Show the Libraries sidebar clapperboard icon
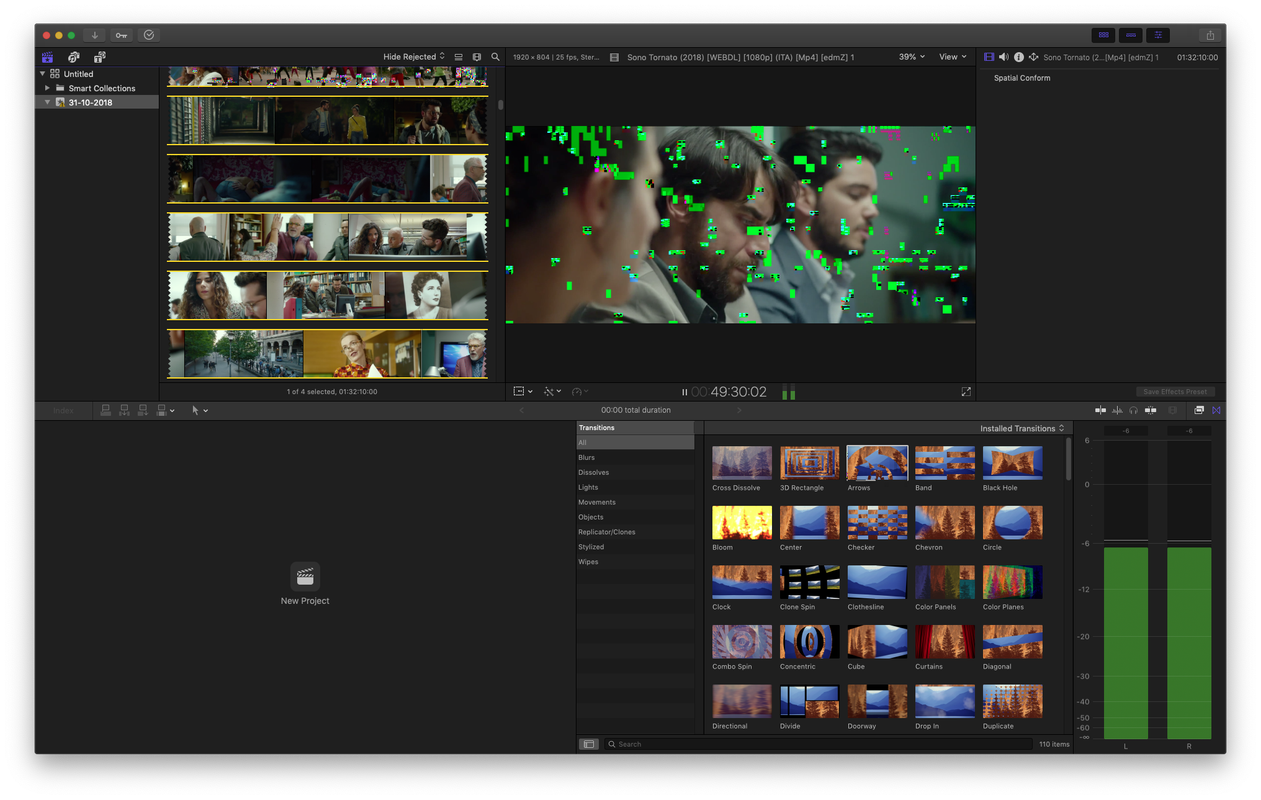The image size is (1261, 800). point(47,57)
